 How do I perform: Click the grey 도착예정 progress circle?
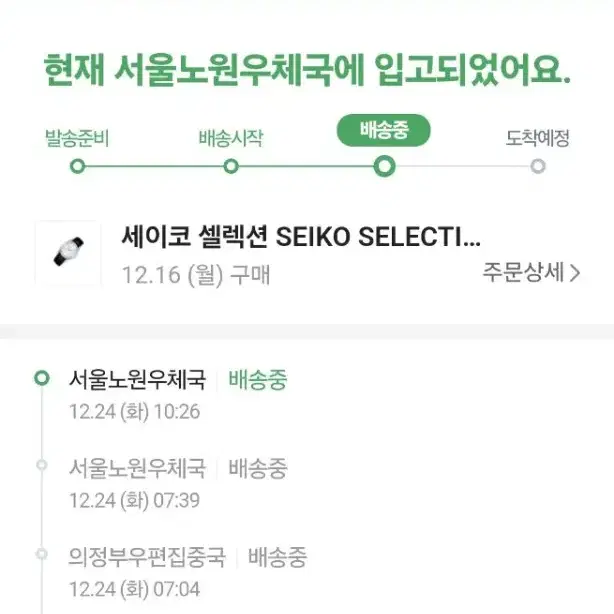coord(538,166)
